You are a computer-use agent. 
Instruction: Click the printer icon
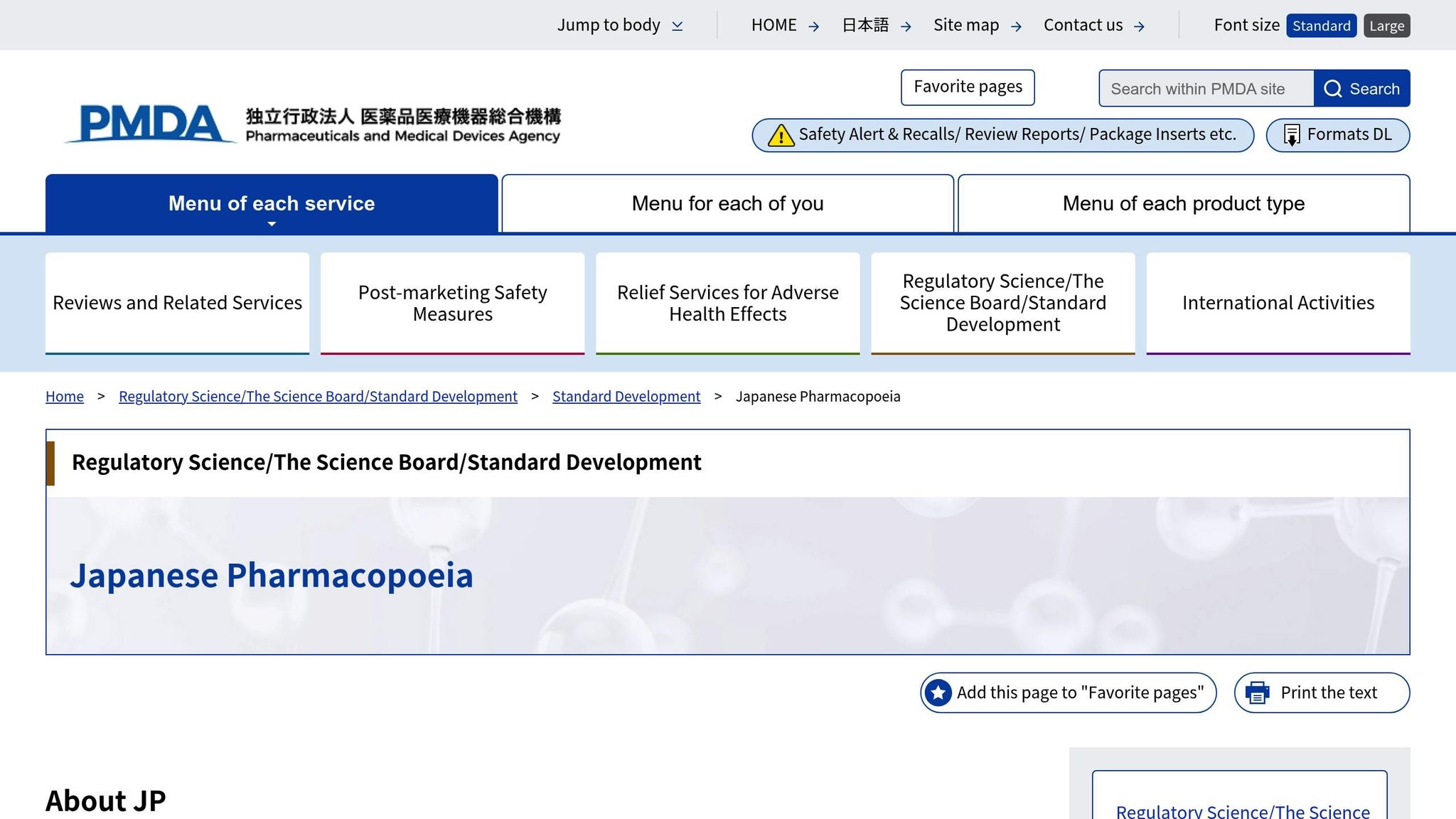point(1258,692)
